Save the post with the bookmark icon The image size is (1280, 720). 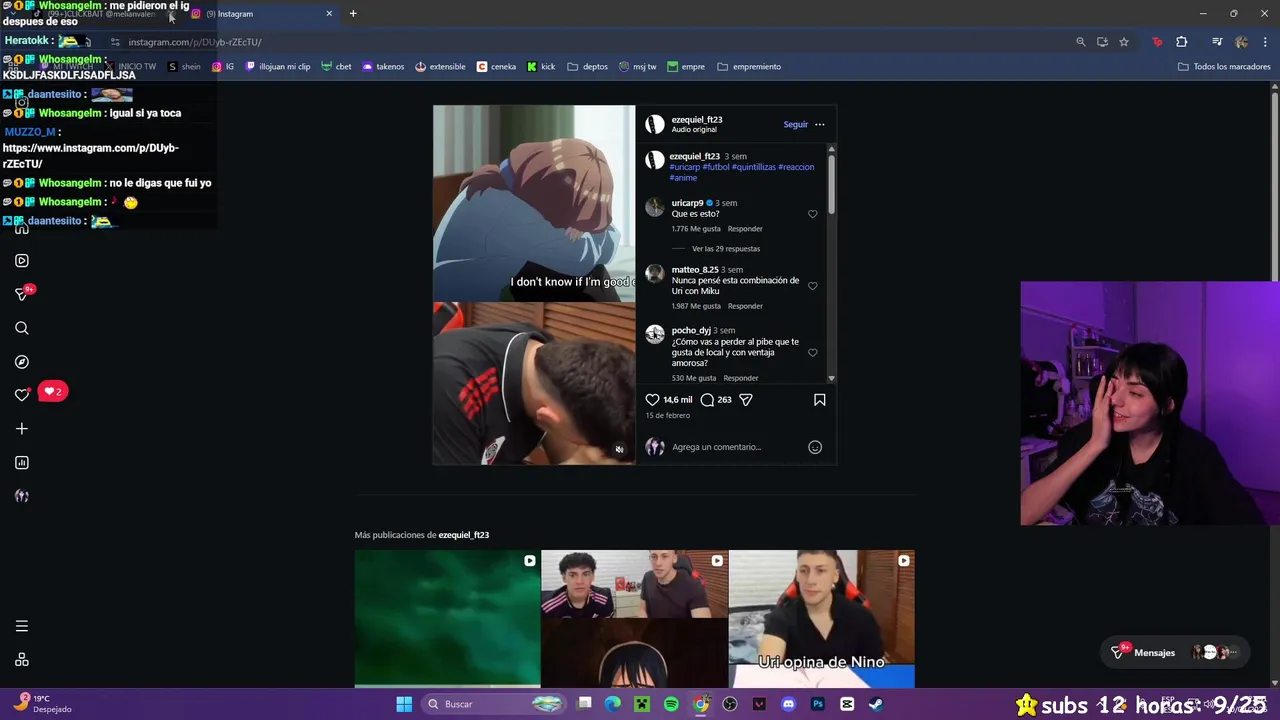pos(819,400)
